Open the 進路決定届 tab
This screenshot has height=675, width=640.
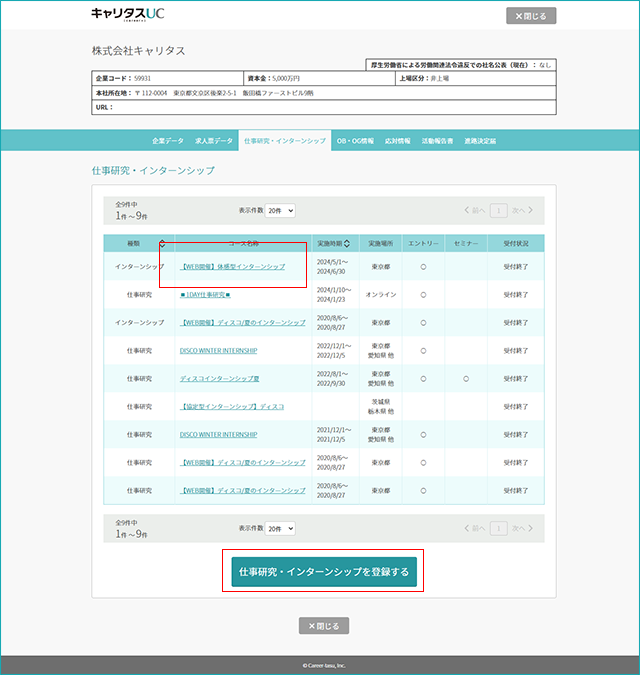[480, 141]
